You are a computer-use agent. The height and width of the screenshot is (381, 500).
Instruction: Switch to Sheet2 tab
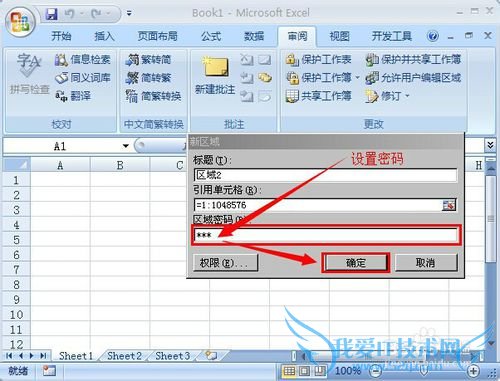(x=124, y=356)
